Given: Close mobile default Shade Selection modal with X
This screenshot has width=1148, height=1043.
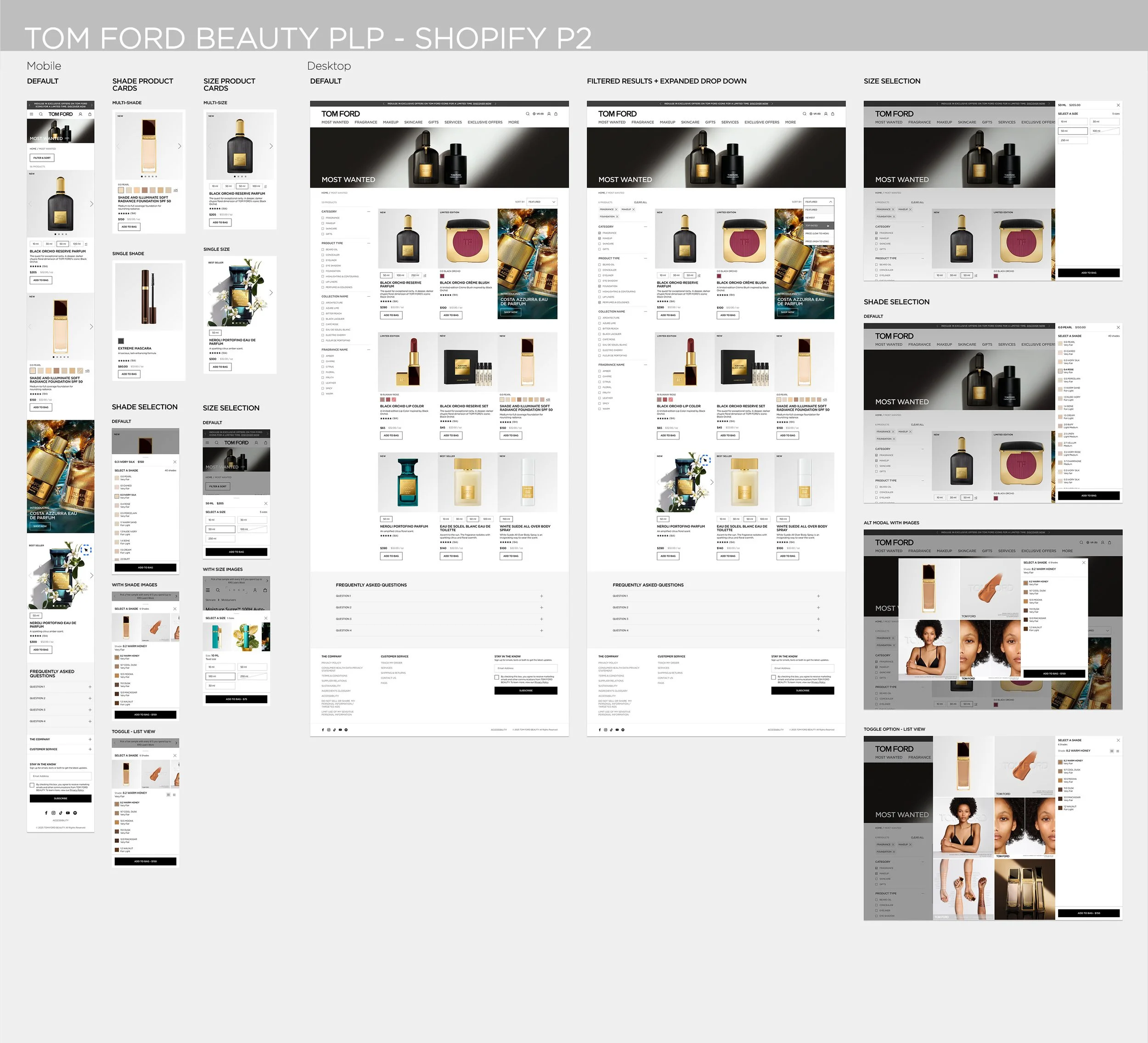Looking at the screenshot, I should 175,462.
